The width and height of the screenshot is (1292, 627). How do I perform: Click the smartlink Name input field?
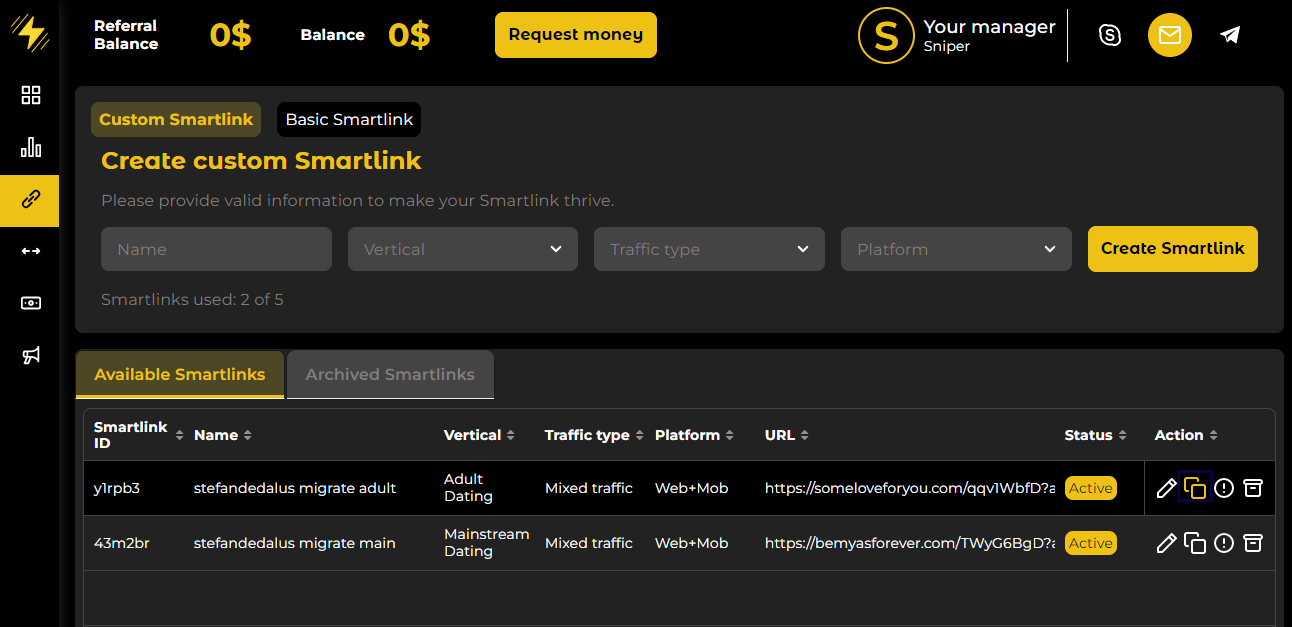(x=216, y=249)
